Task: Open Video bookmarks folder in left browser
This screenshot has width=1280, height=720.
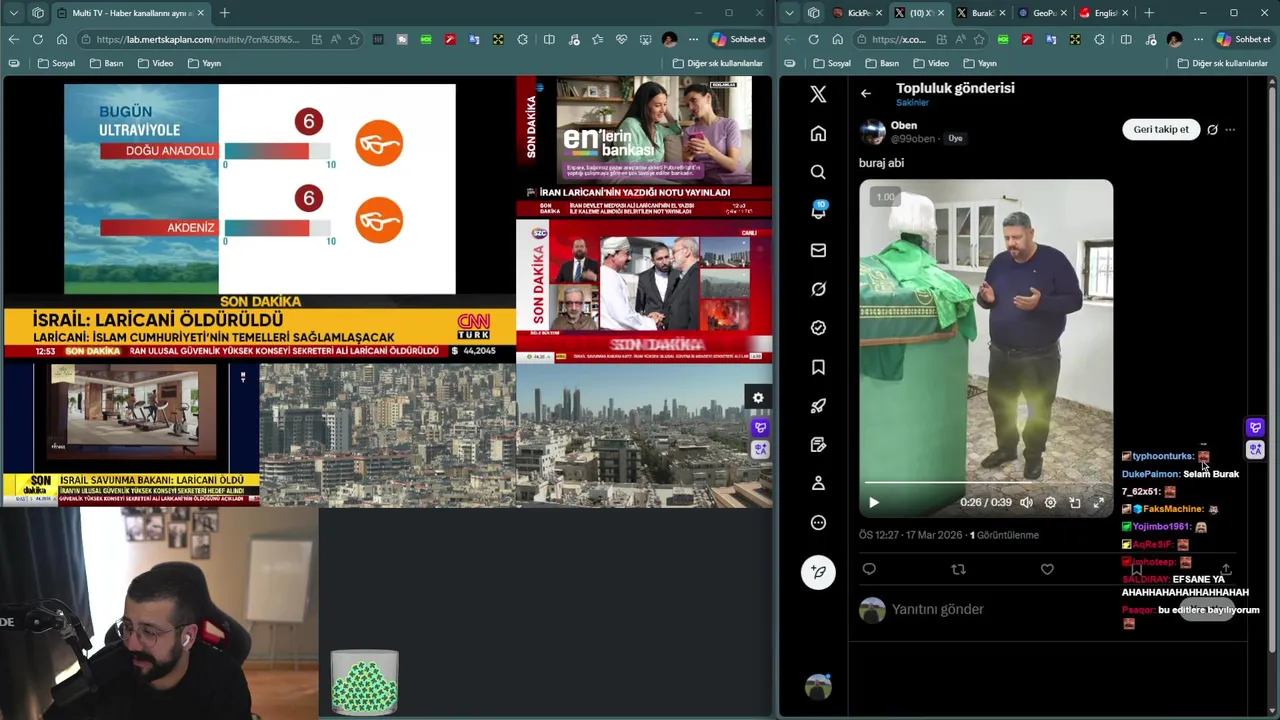Action: [155, 63]
